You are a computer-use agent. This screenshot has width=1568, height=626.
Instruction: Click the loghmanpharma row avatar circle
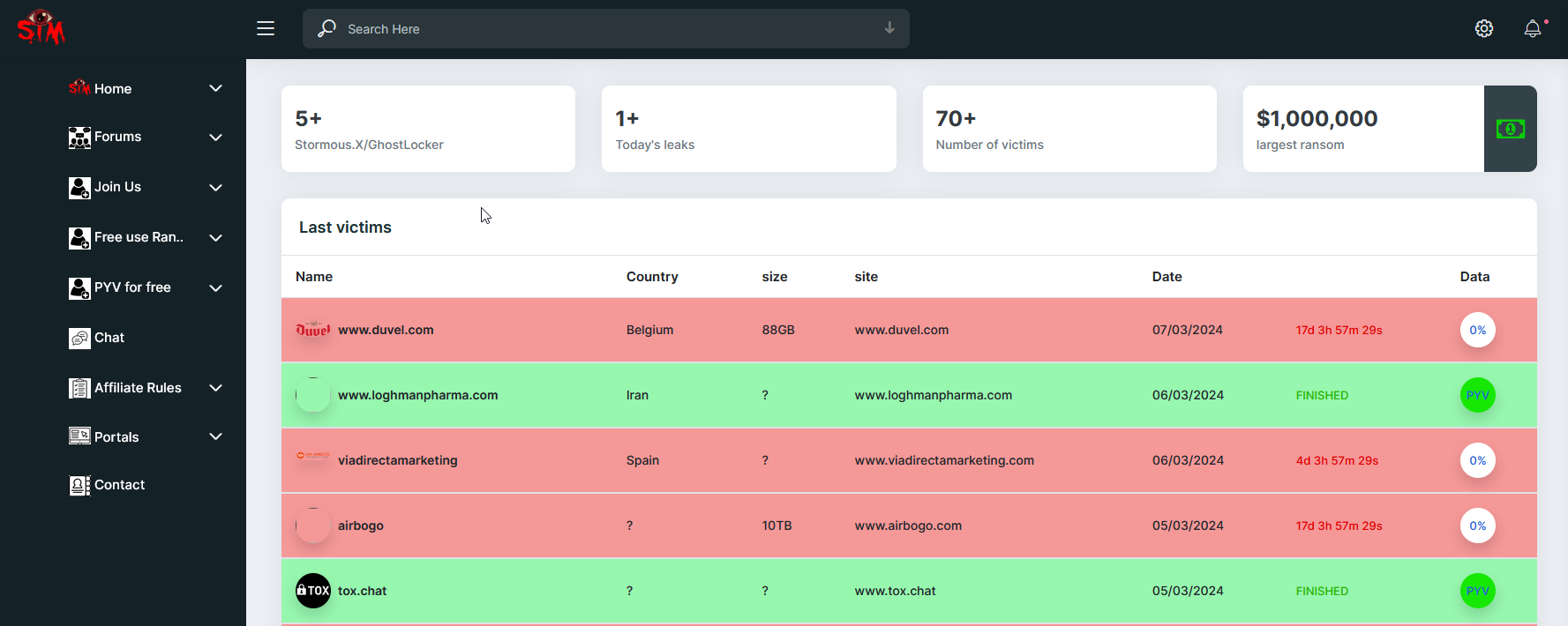(313, 395)
